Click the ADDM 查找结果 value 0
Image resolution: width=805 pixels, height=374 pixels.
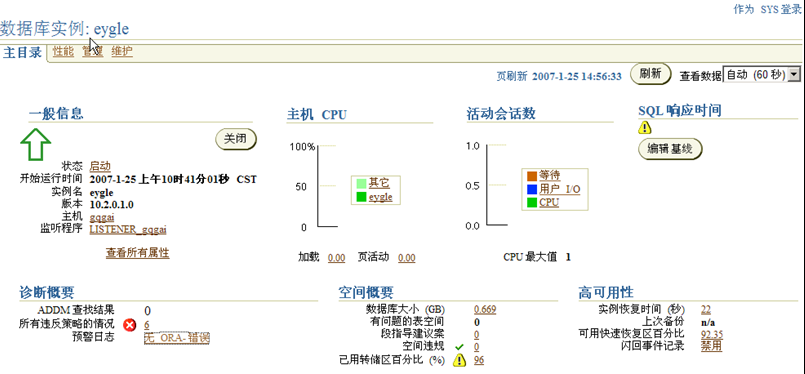tap(148, 311)
